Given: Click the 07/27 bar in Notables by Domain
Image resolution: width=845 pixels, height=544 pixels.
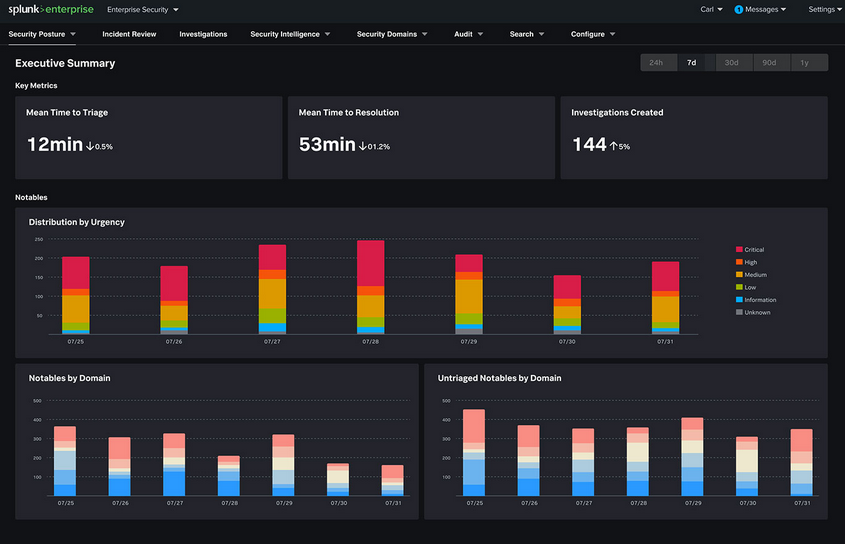Looking at the screenshot, I should tap(174, 464).
